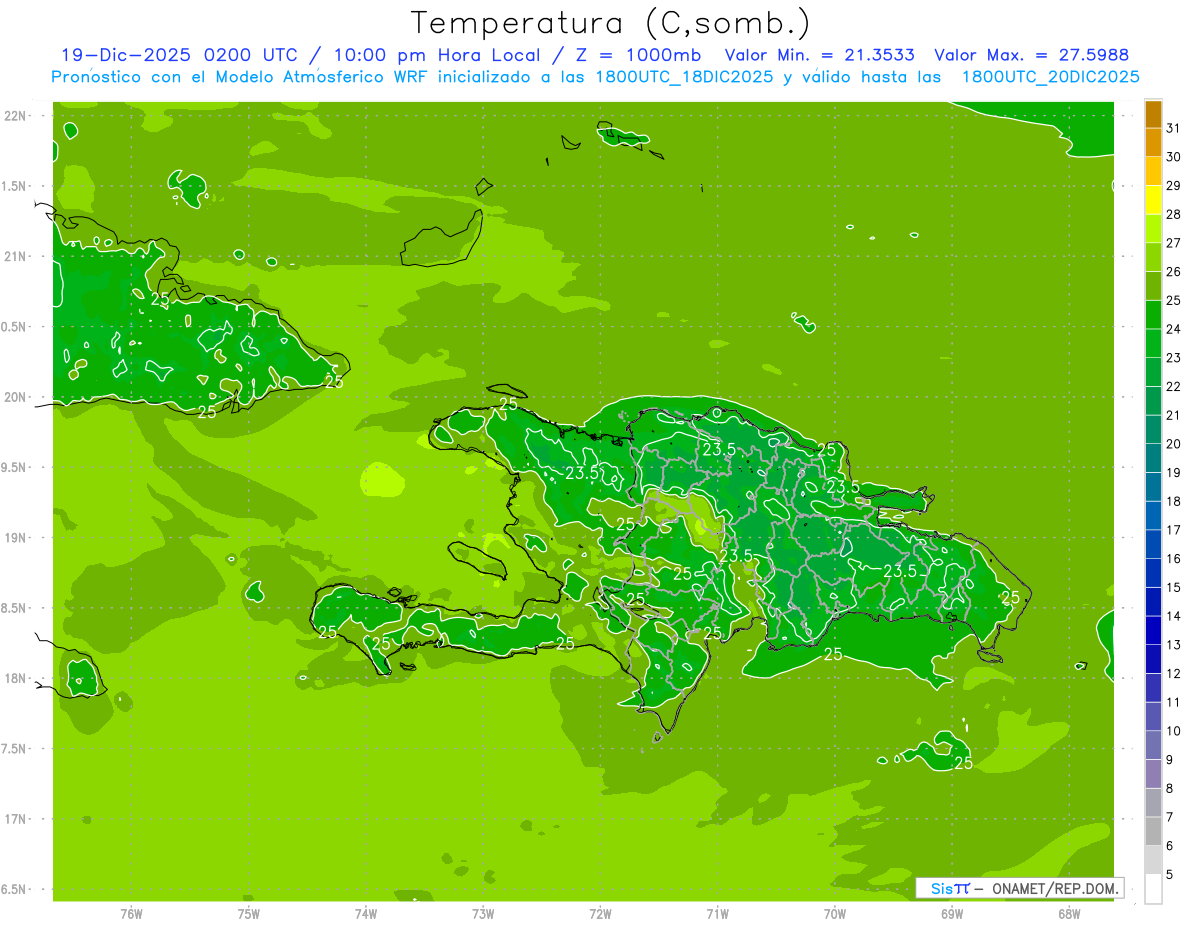Image resolution: width=1200 pixels, height=927 pixels.
Task: Click legend value 31
Action: click(x=1174, y=128)
